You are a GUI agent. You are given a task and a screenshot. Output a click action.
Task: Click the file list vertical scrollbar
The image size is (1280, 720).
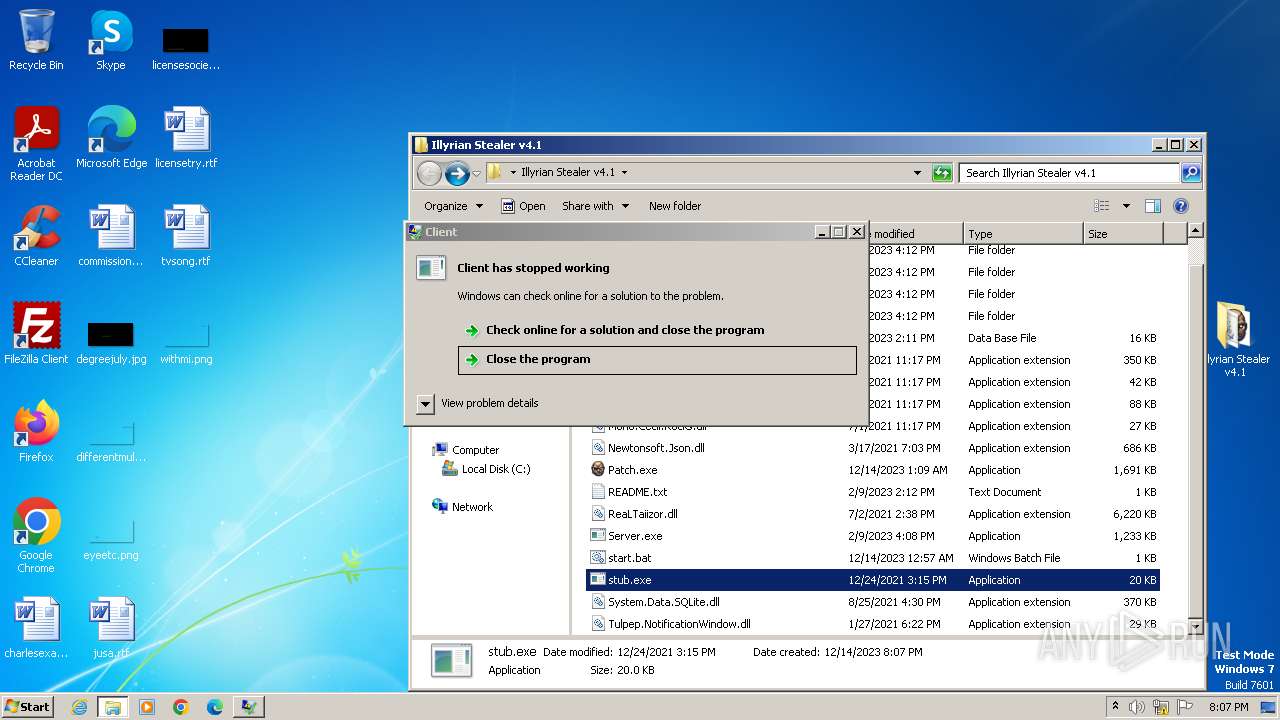(1195, 428)
